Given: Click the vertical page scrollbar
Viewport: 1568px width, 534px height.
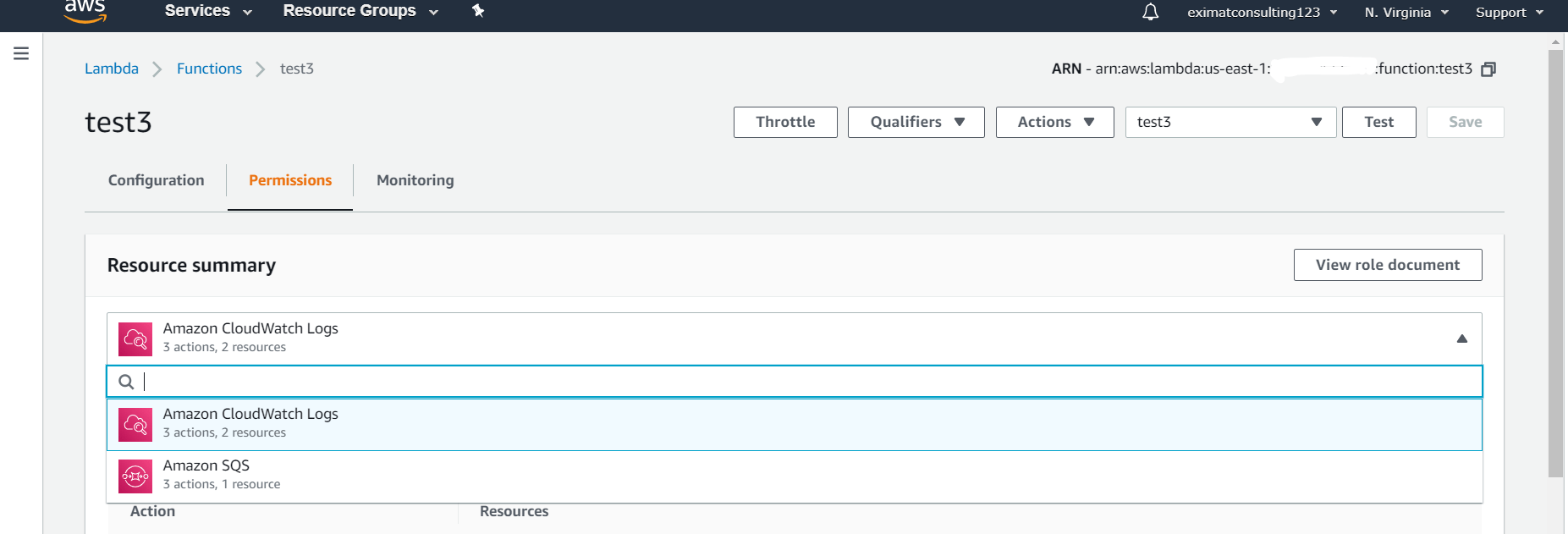Looking at the screenshot, I should pos(1555,262).
